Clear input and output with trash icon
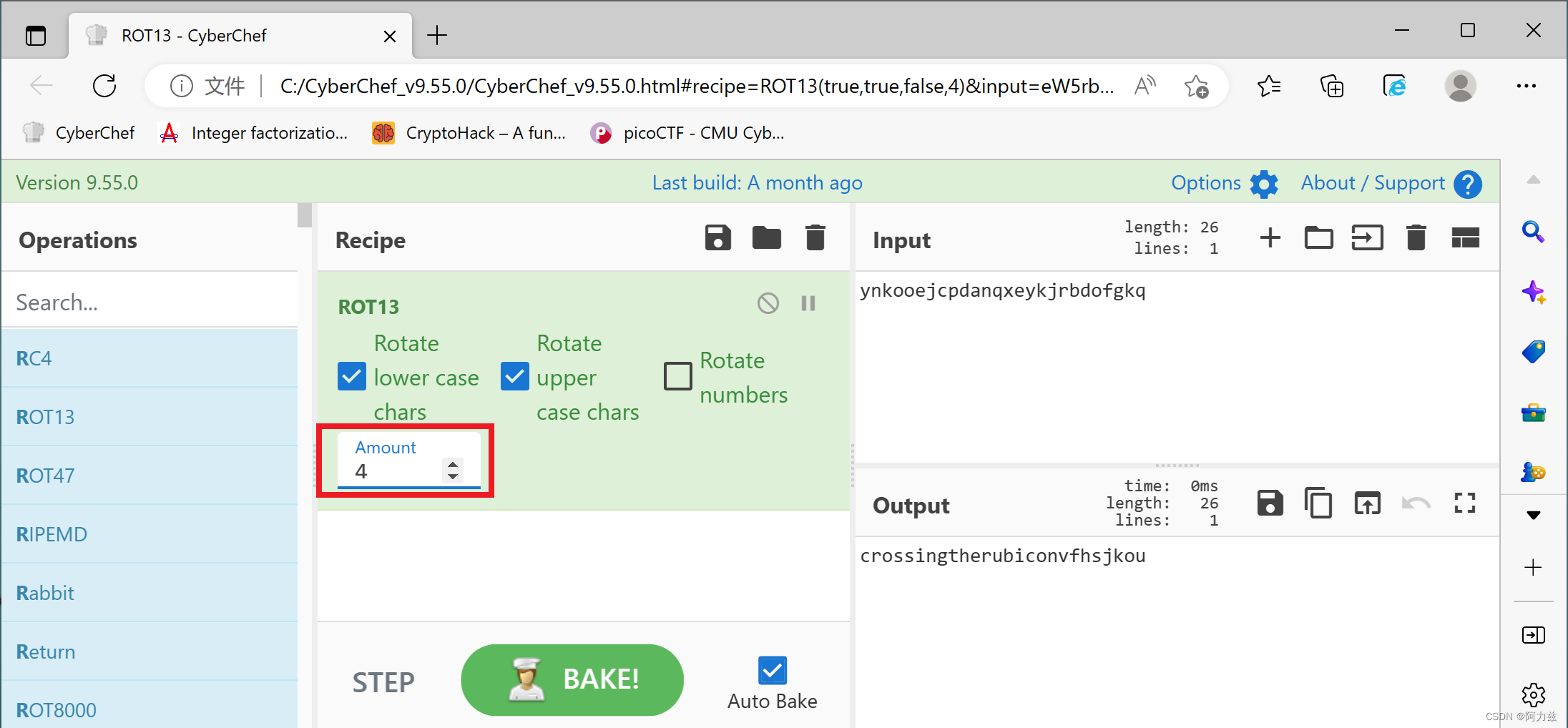 [1416, 237]
